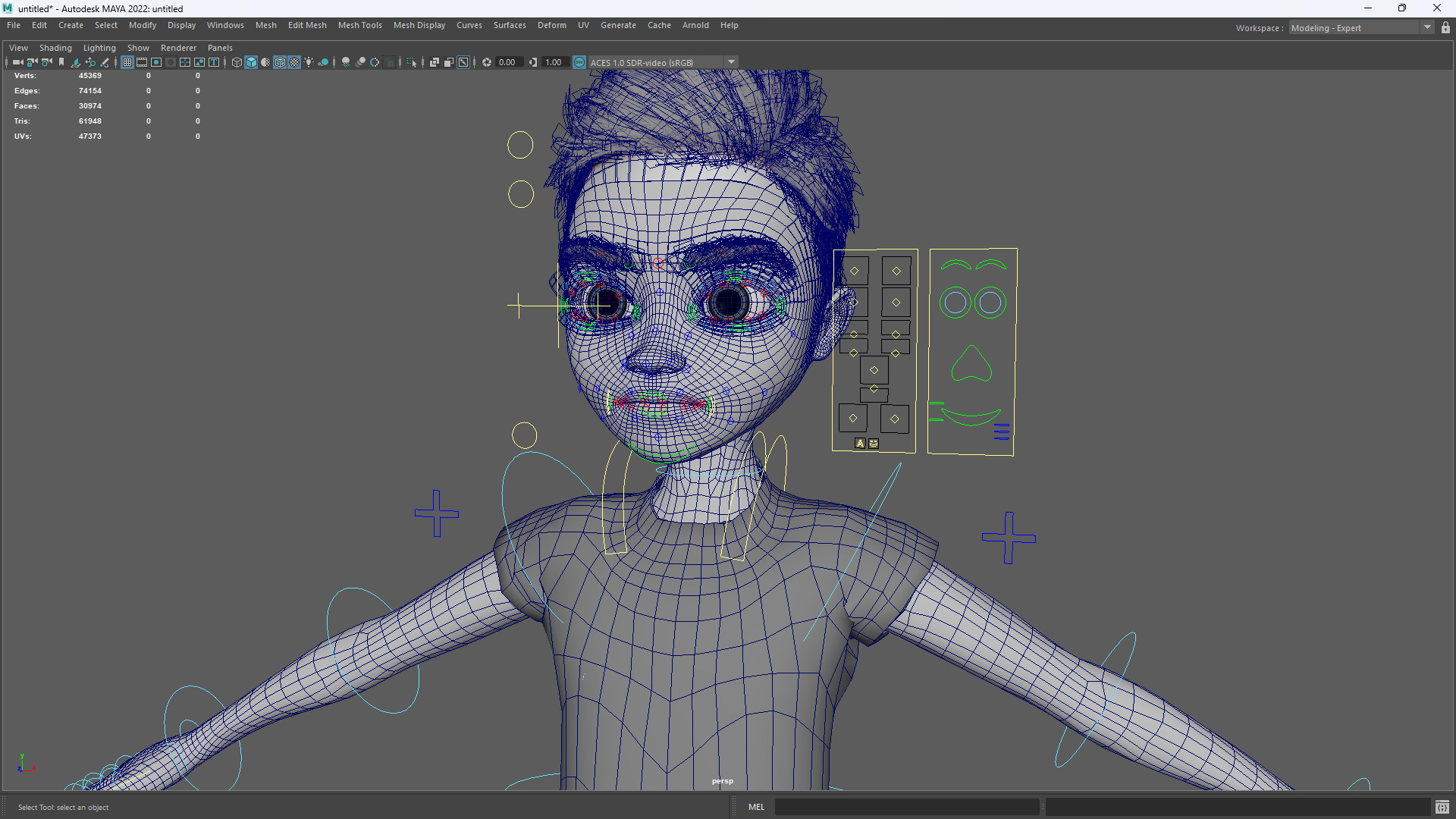Toggle the Film Gate display

tap(142, 62)
